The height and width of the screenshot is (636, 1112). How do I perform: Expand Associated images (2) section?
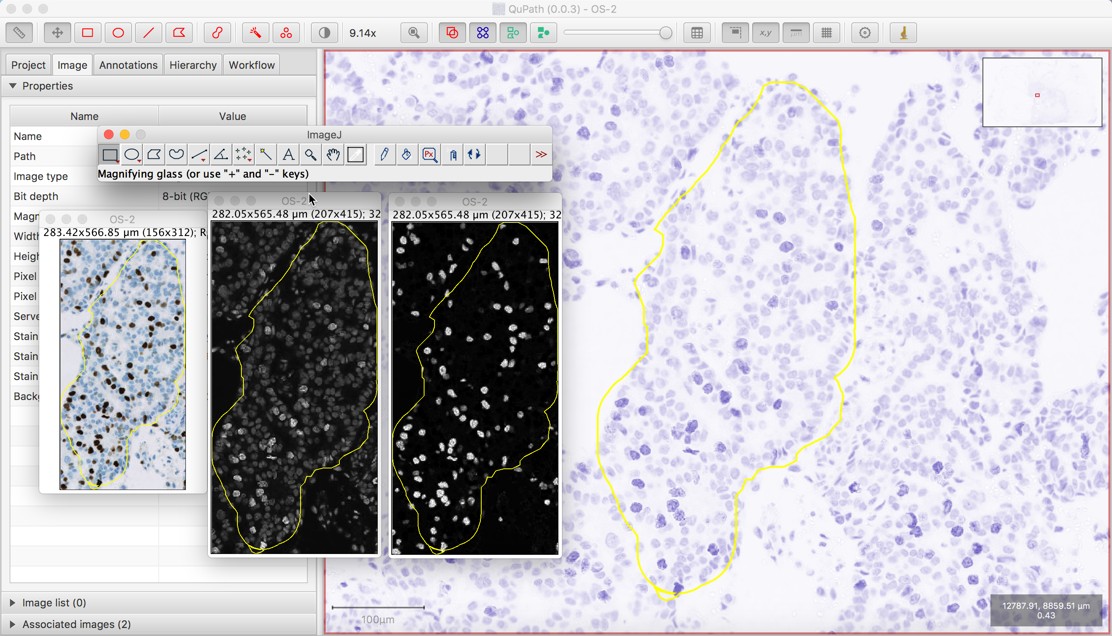point(12,624)
